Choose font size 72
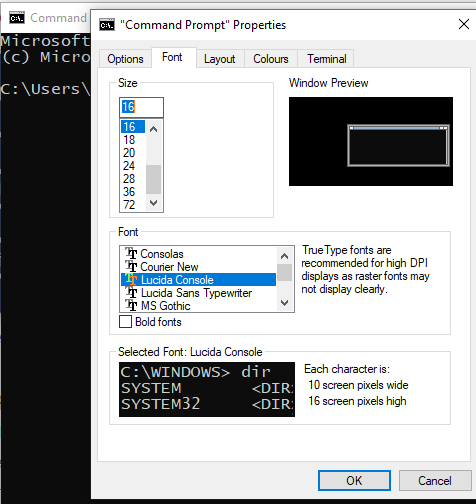Image resolution: width=476 pixels, height=504 pixels. (133, 205)
